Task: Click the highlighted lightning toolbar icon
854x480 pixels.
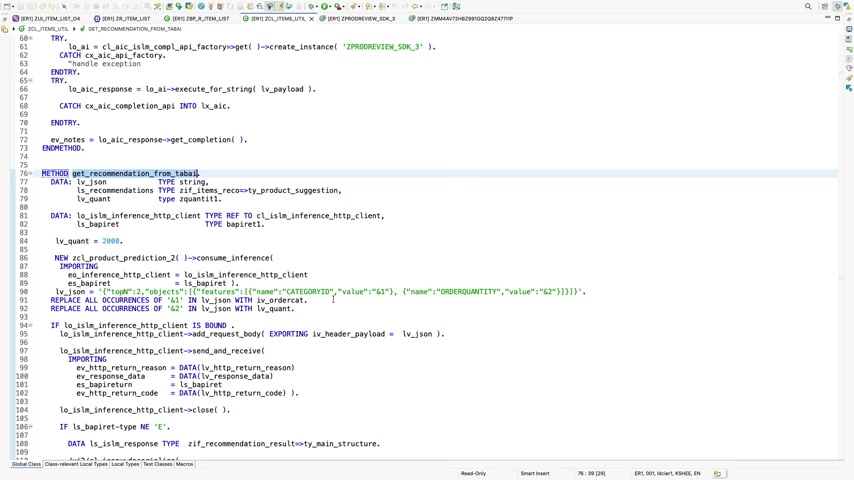Action: [x=280, y=7]
